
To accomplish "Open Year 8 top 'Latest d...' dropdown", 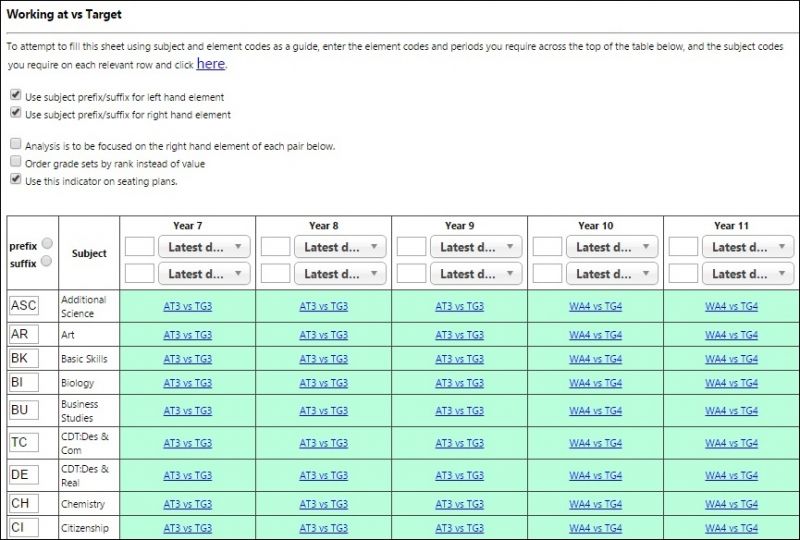I will pos(340,247).
